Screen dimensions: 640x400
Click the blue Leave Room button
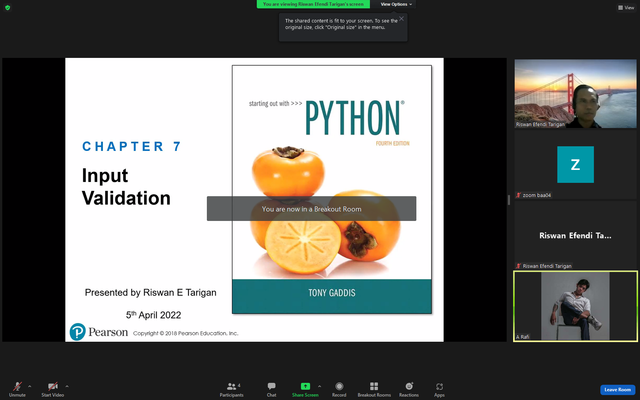click(x=618, y=390)
